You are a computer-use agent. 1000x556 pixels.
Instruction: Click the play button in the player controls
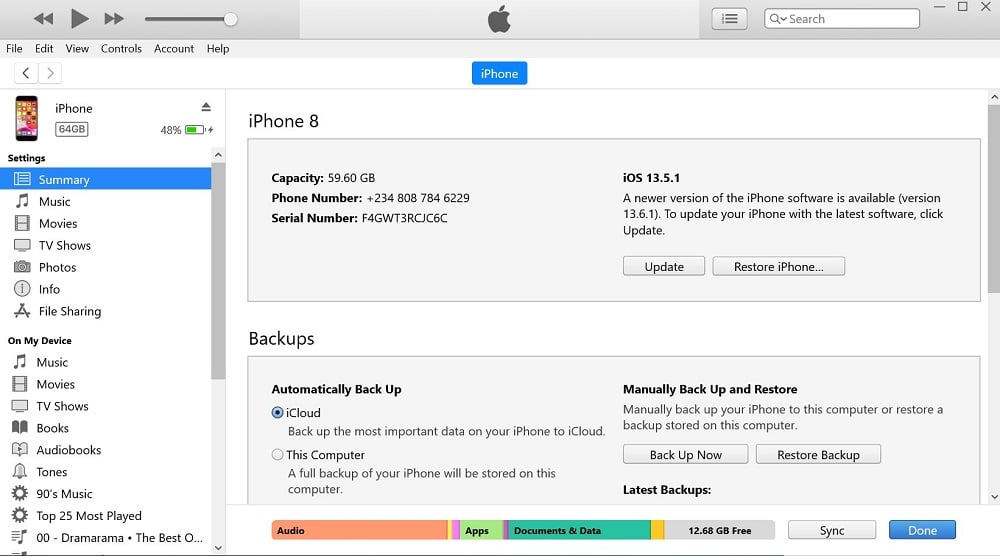79,18
